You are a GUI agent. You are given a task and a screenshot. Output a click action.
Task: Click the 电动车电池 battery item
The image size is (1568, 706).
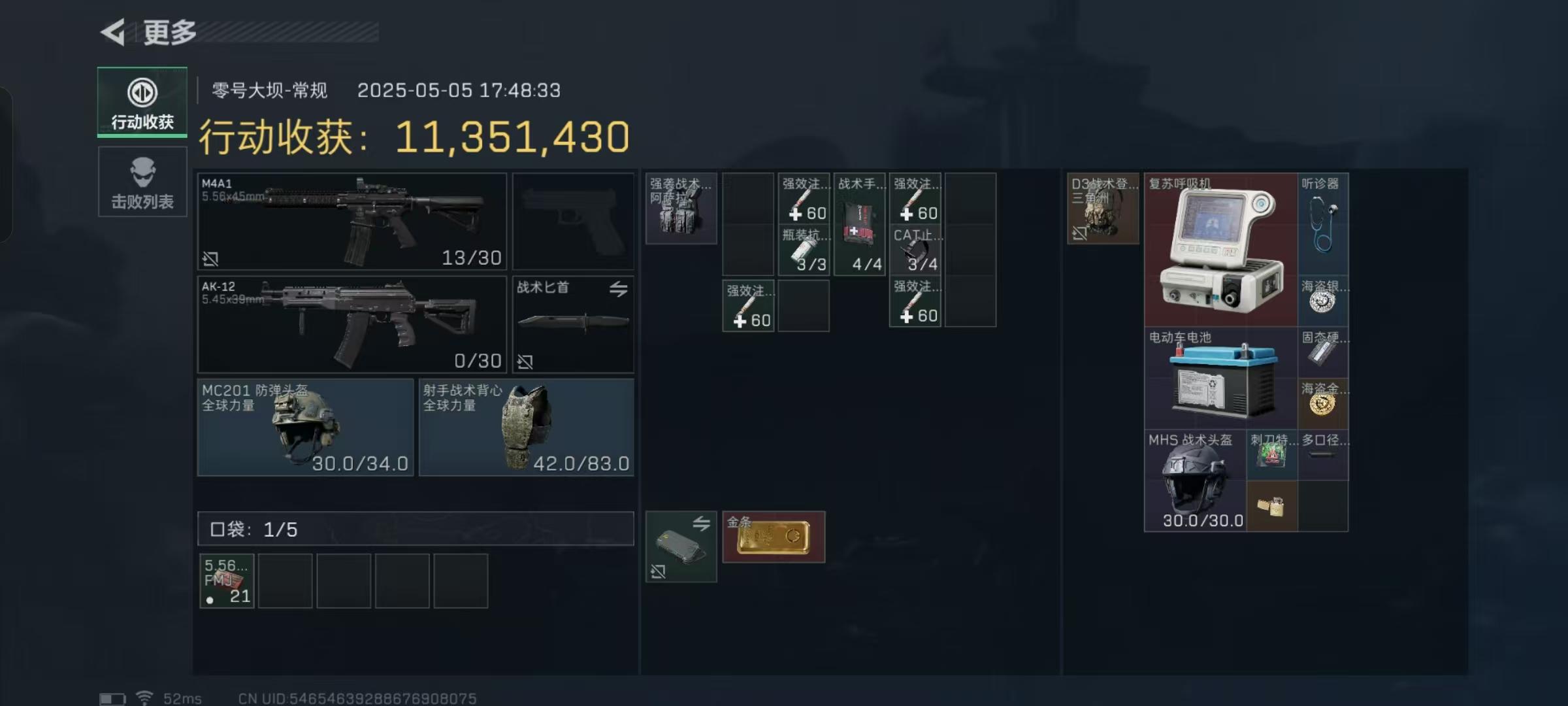tap(1220, 378)
